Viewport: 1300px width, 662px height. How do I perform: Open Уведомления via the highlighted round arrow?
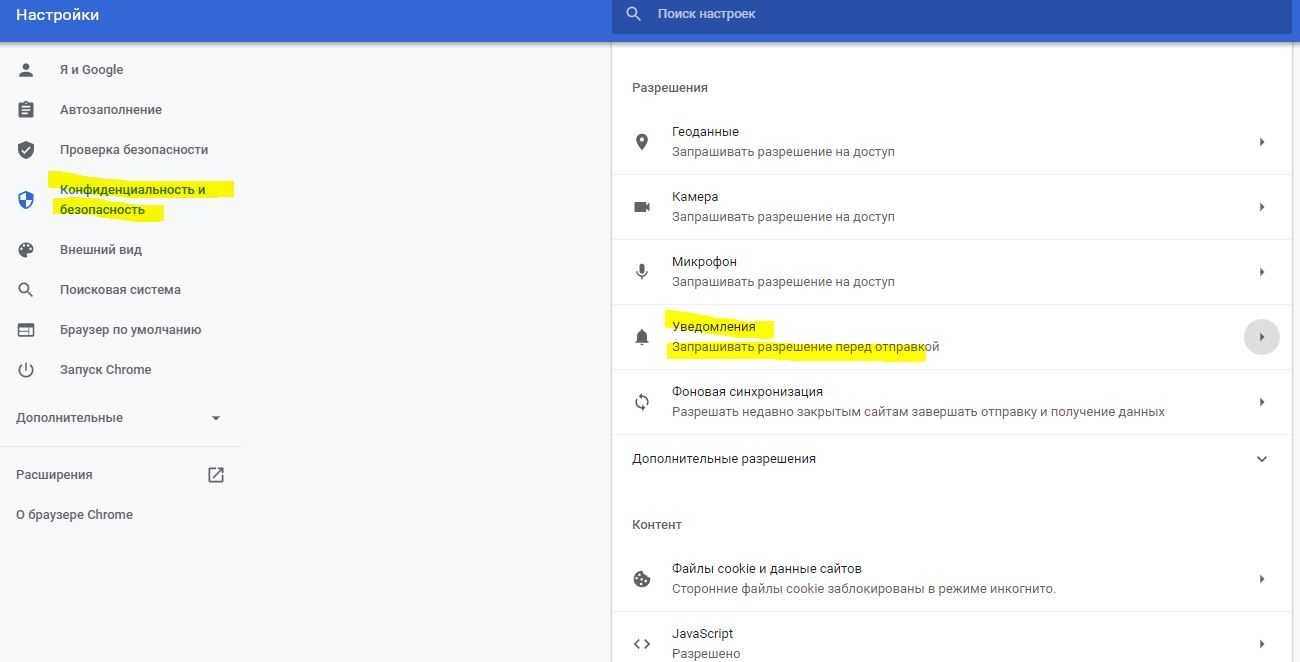tap(1262, 337)
